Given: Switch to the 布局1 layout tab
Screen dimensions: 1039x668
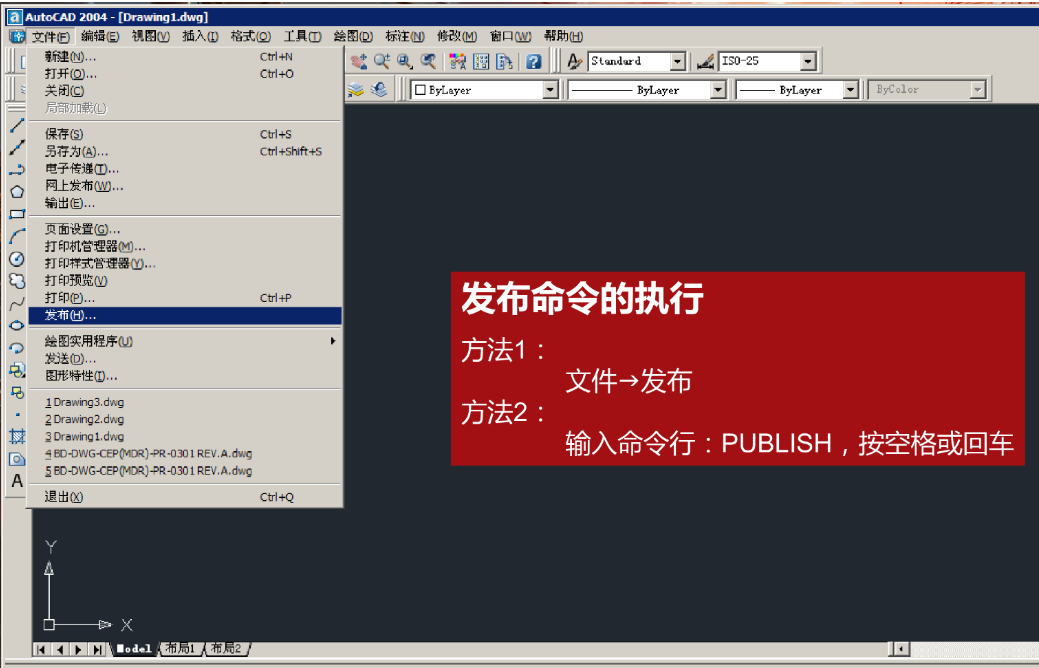Looking at the screenshot, I should click(180, 649).
